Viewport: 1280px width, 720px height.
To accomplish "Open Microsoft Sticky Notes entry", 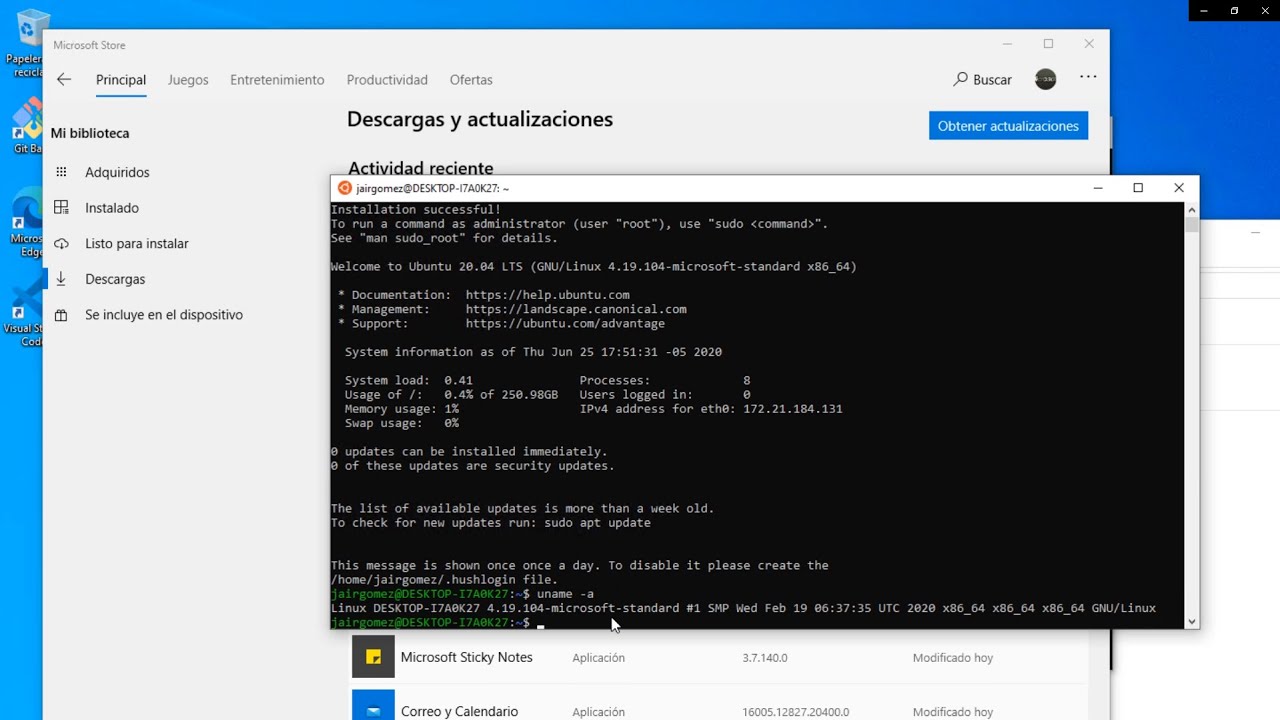I will click(x=718, y=657).
